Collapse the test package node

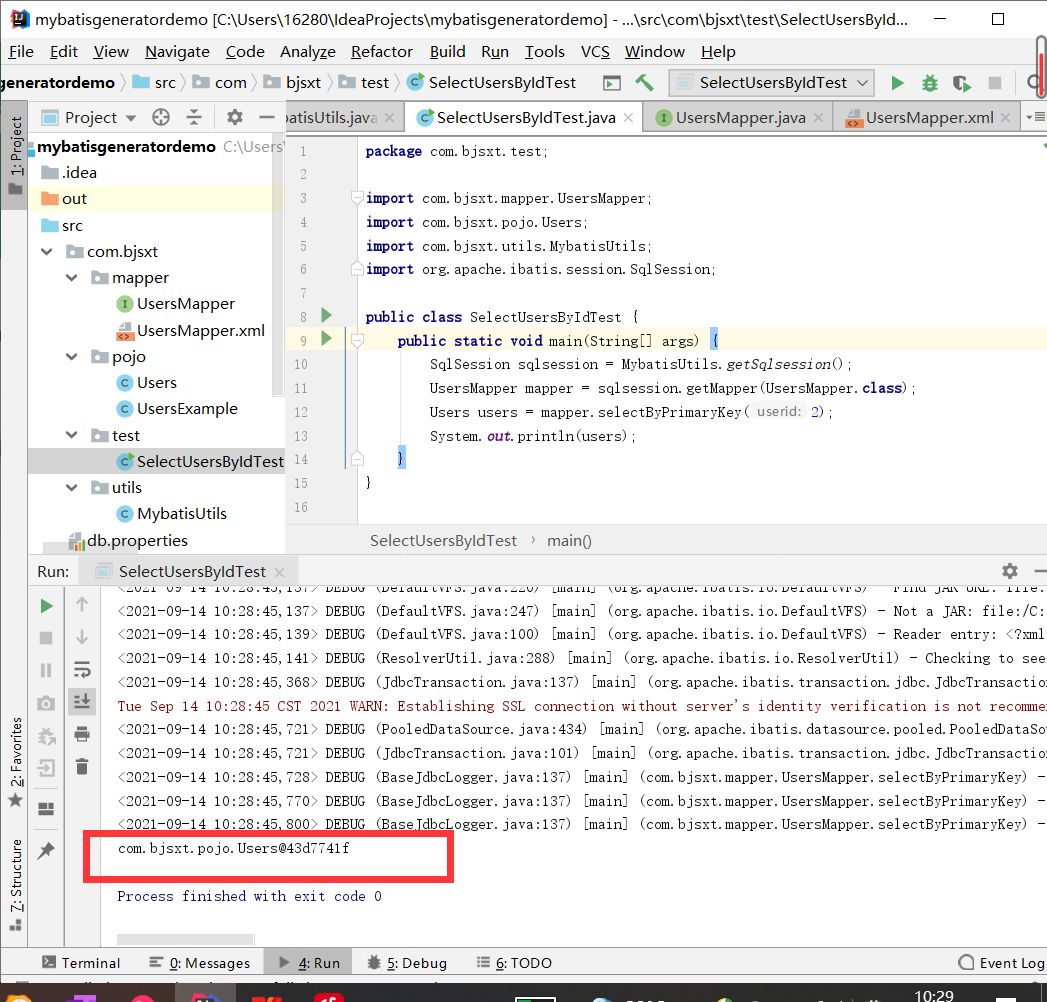pos(72,435)
